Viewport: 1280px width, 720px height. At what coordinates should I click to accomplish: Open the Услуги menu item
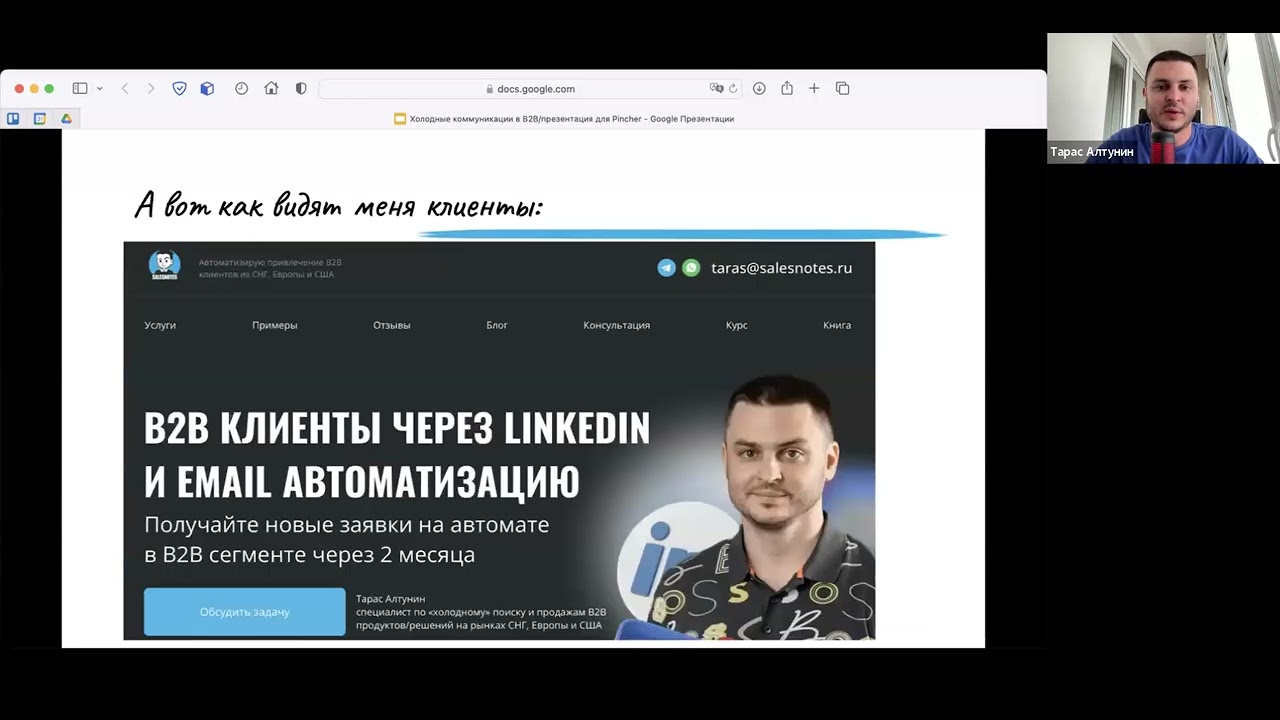(160, 325)
